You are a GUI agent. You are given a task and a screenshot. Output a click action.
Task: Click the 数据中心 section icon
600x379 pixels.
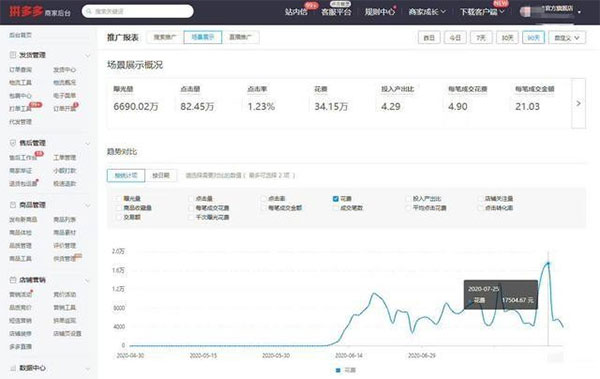tap(13, 368)
